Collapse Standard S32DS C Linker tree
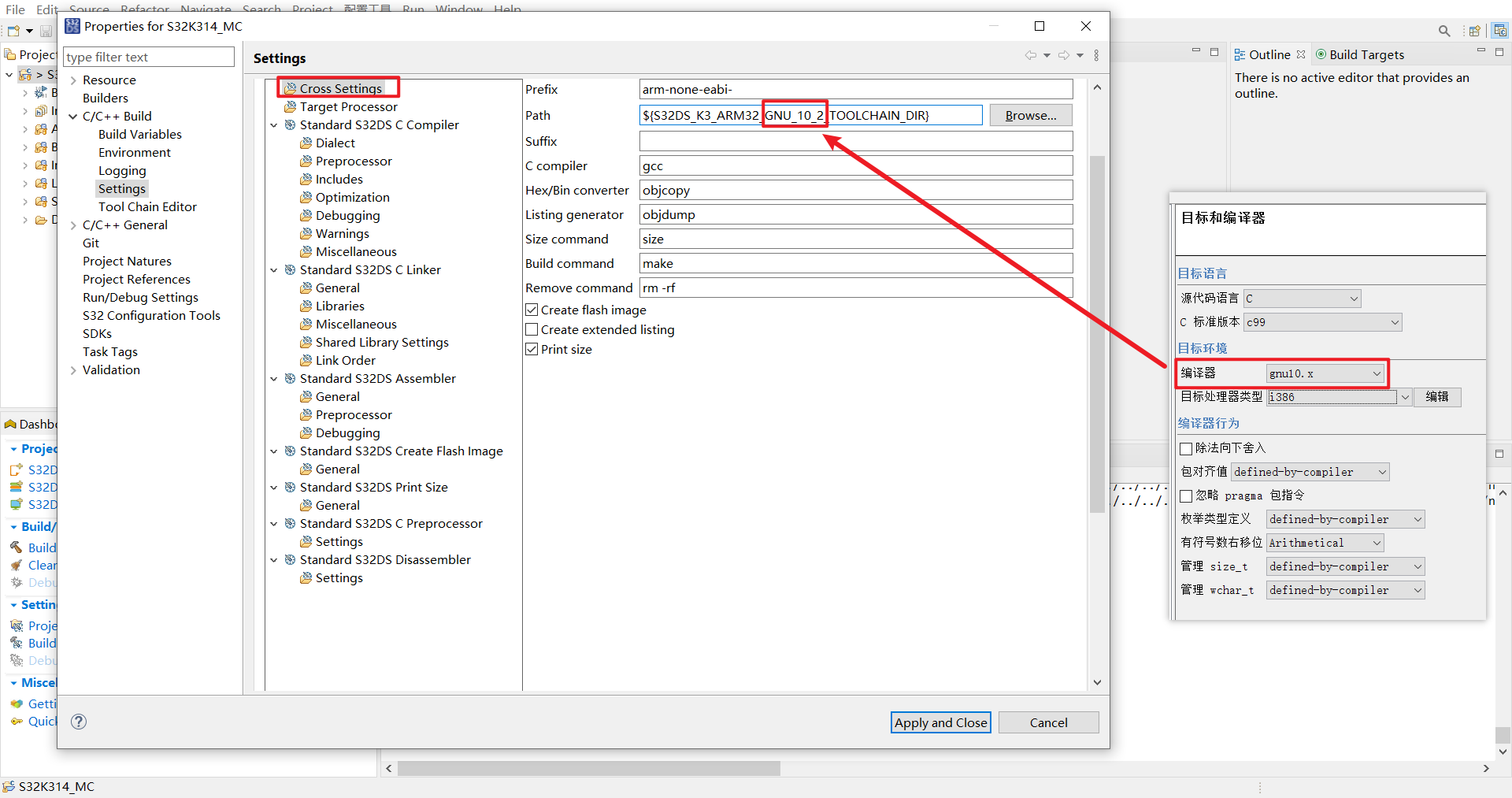 274,270
